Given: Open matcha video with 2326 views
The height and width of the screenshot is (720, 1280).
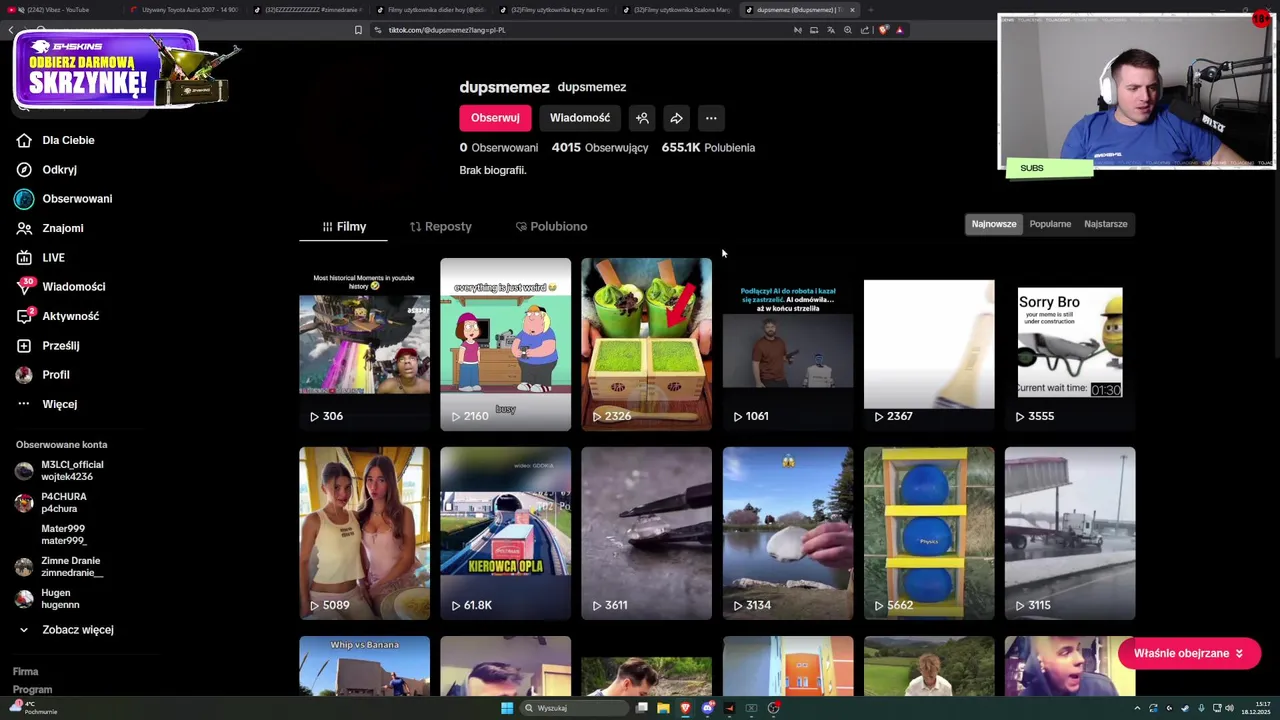Looking at the screenshot, I should tap(646, 345).
